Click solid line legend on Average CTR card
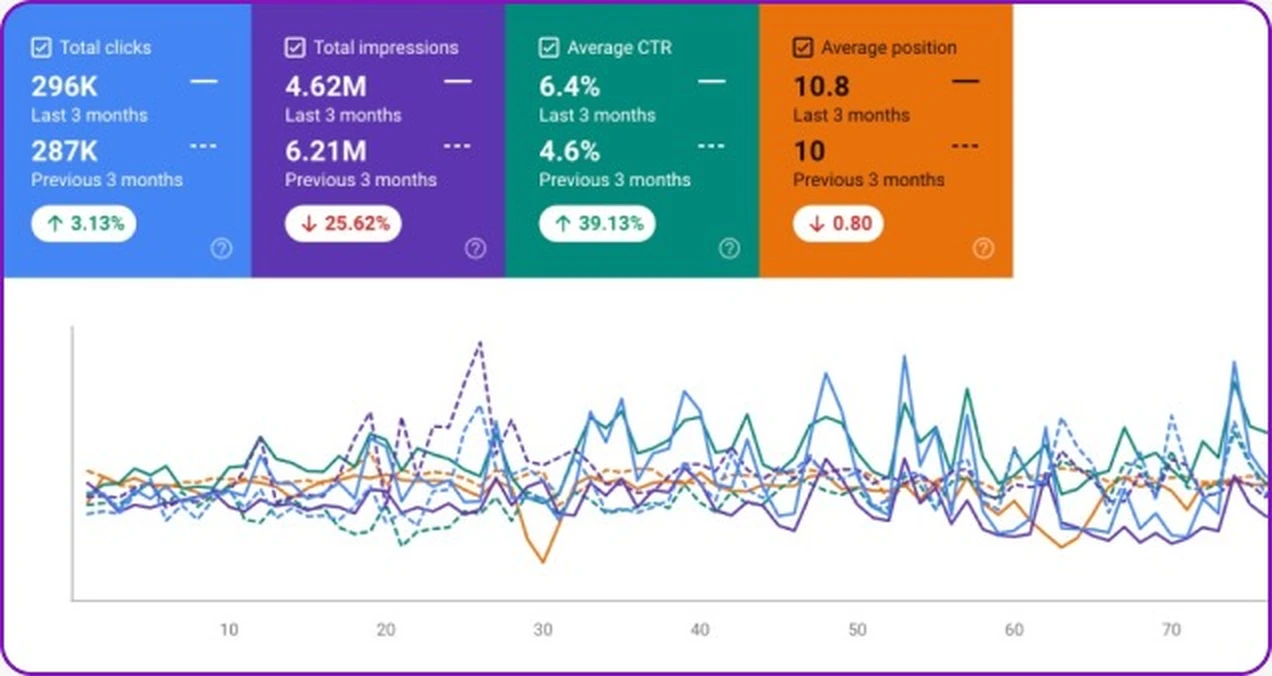 (x=712, y=80)
